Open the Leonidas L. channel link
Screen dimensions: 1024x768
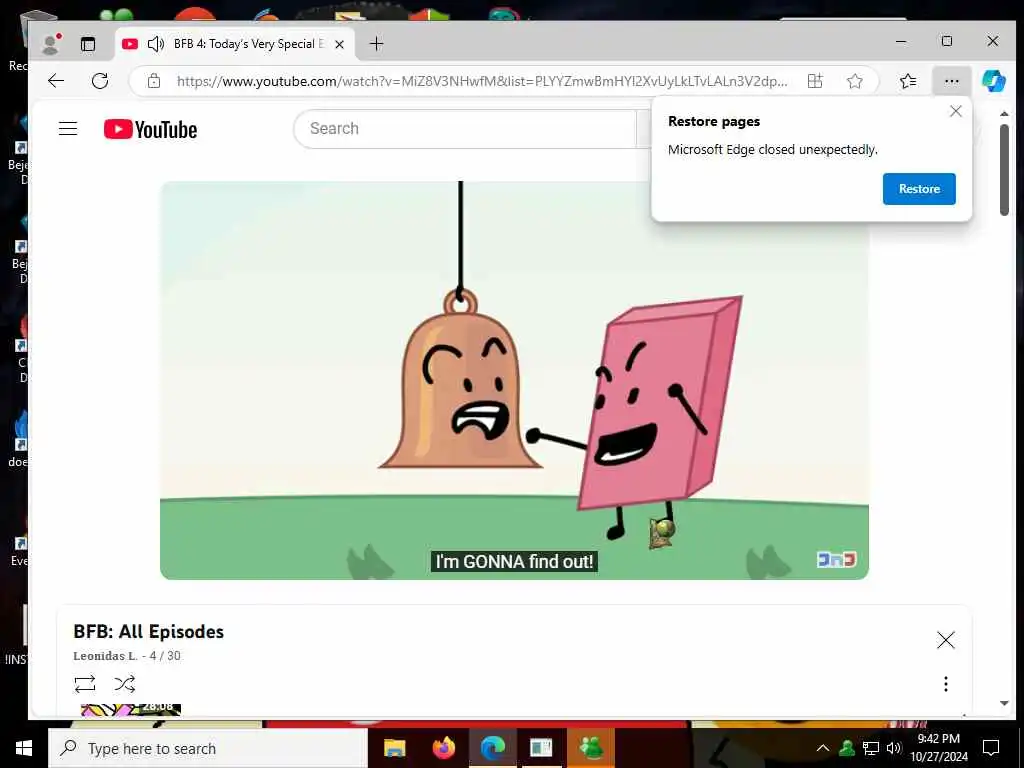click(105, 656)
